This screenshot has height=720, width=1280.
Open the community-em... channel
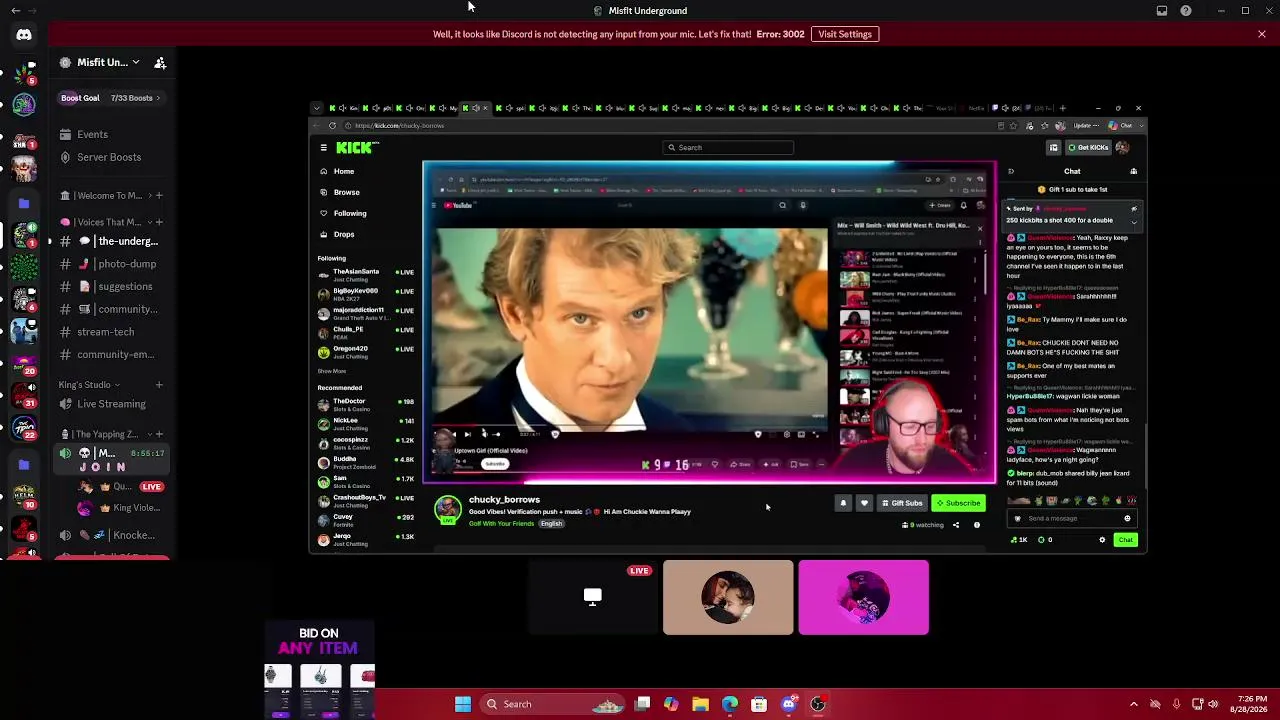coord(112,354)
